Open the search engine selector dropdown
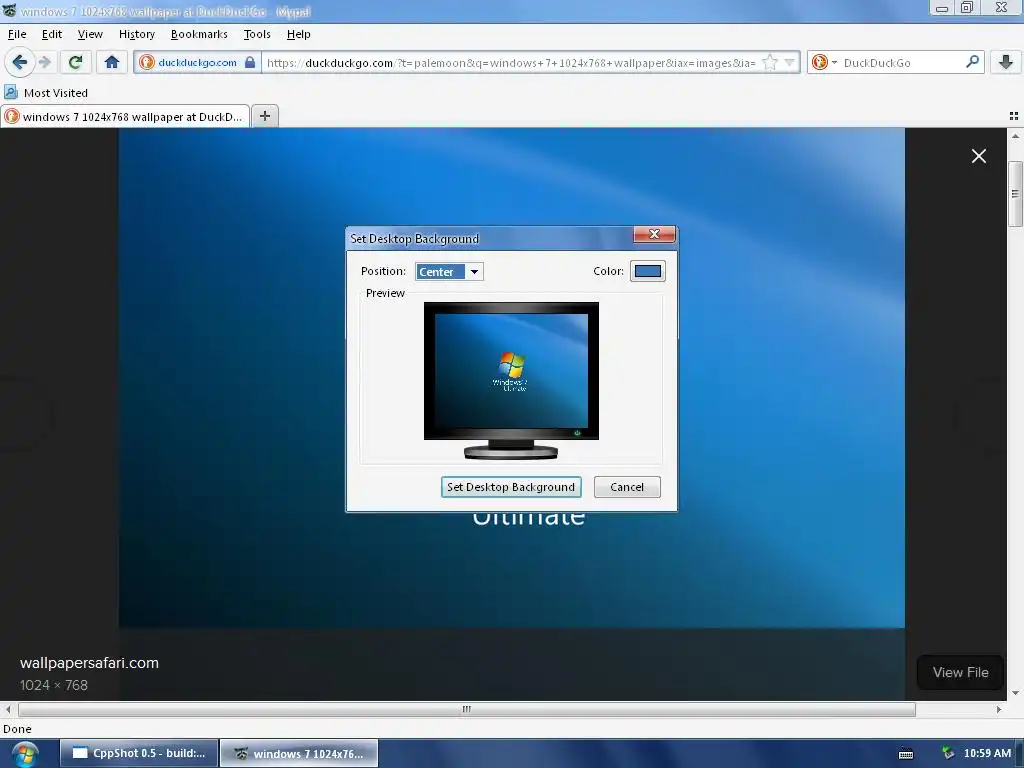The image size is (1024, 768). pos(824,62)
